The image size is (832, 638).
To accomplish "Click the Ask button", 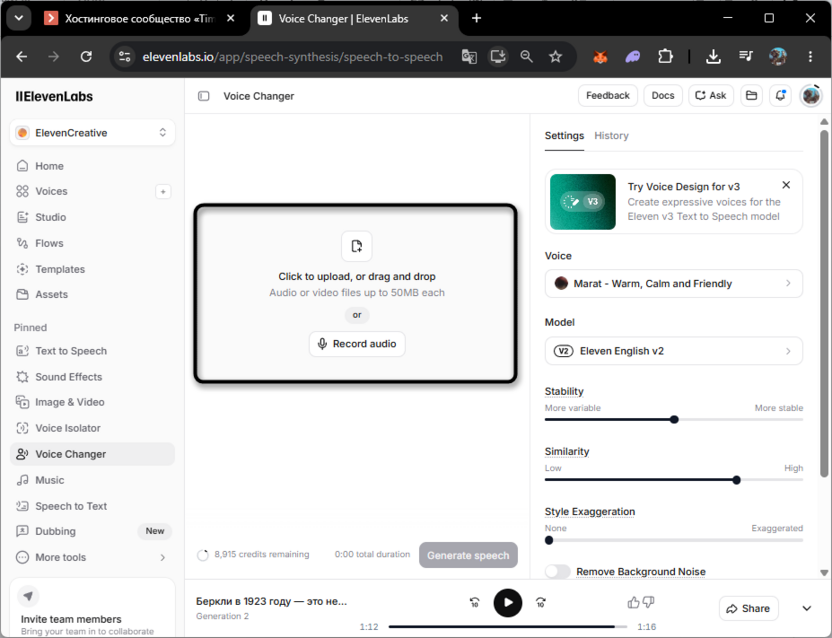I will 710,96.
